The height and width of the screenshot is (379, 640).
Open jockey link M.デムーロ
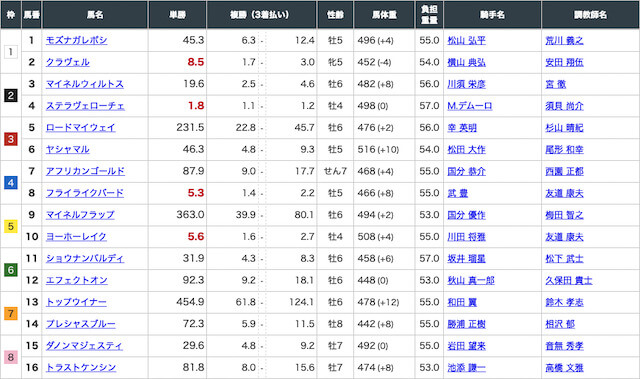click(469, 106)
